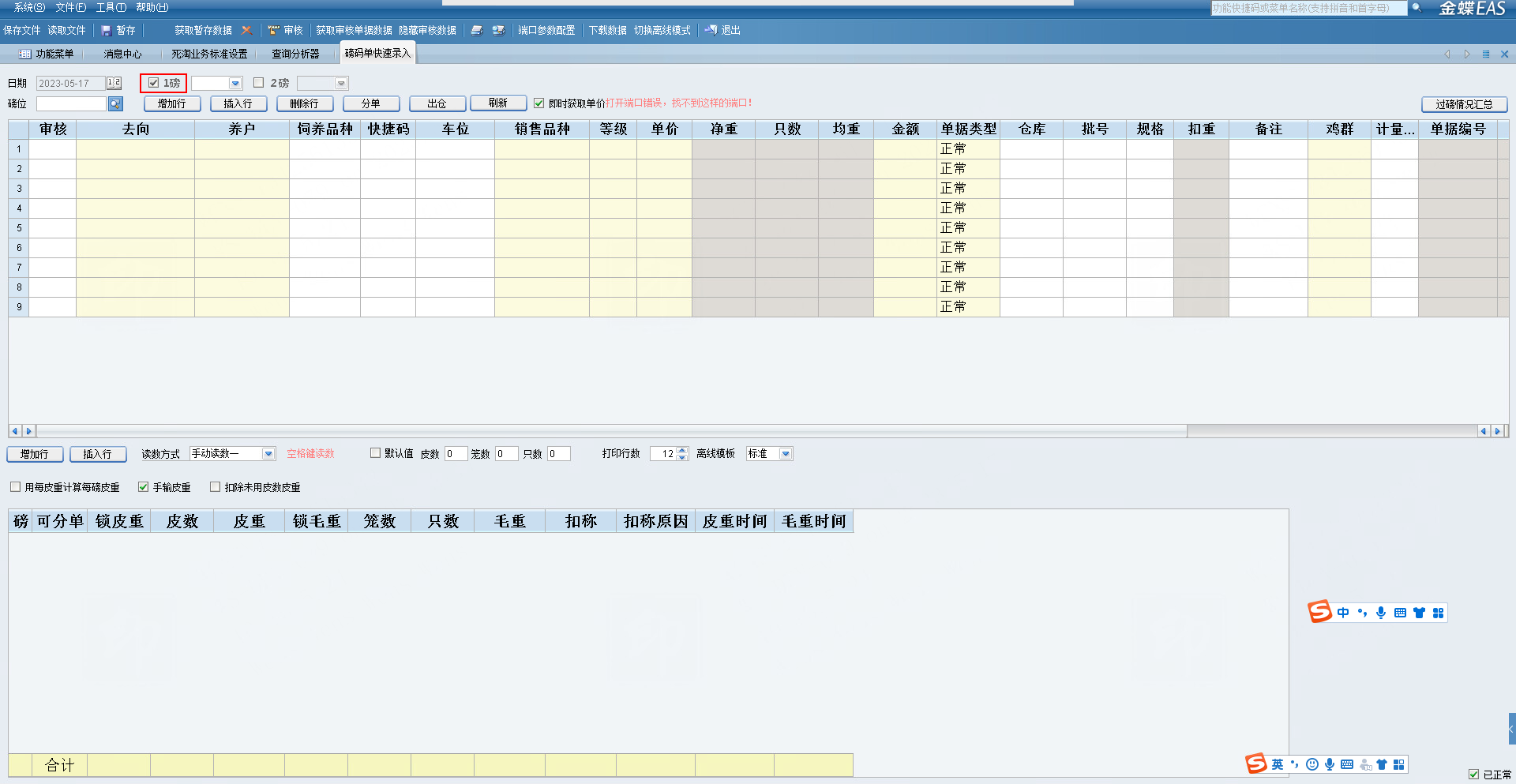The width and height of the screenshot is (1516, 784).
Task: Click the emoji smiley on the 英 input bar
Action: 1312,764
